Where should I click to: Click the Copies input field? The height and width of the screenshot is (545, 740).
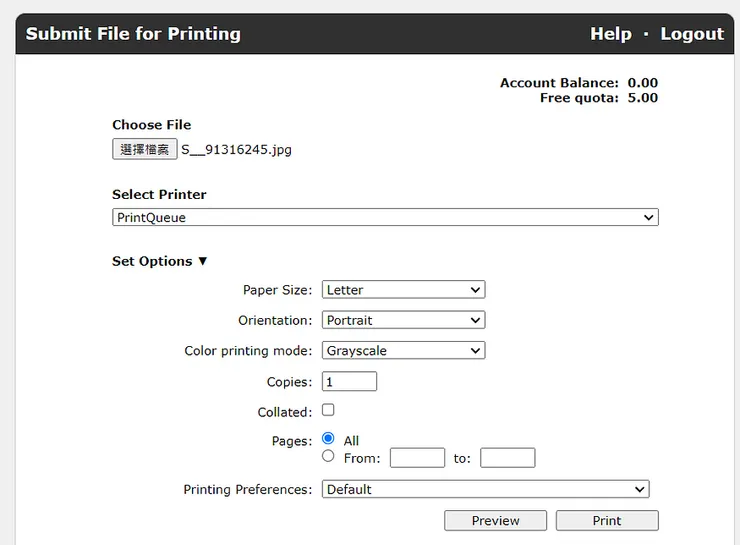[349, 382]
